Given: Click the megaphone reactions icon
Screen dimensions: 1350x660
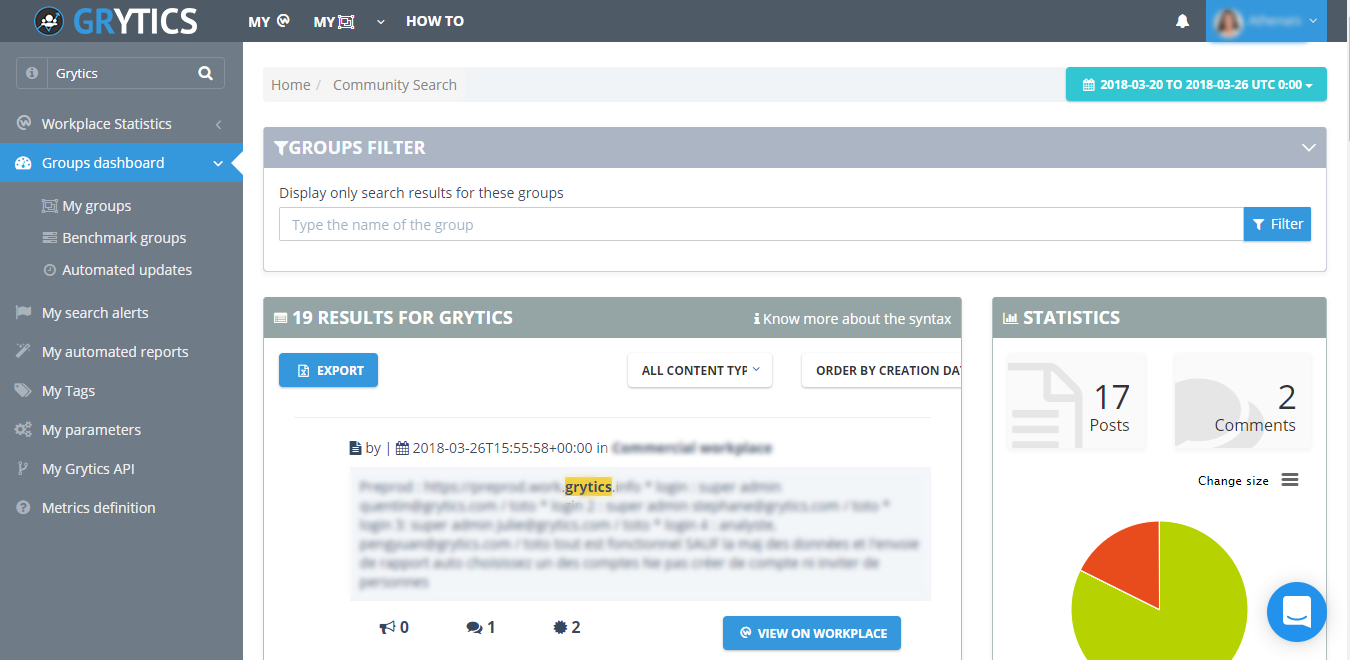Looking at the screenshot, I should (x=386, y=628).
